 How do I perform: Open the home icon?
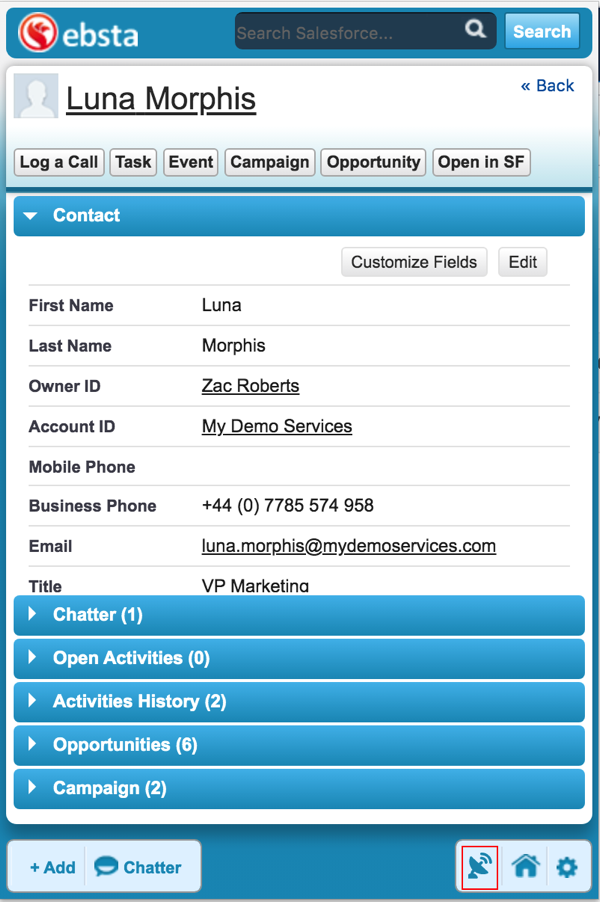525,866
